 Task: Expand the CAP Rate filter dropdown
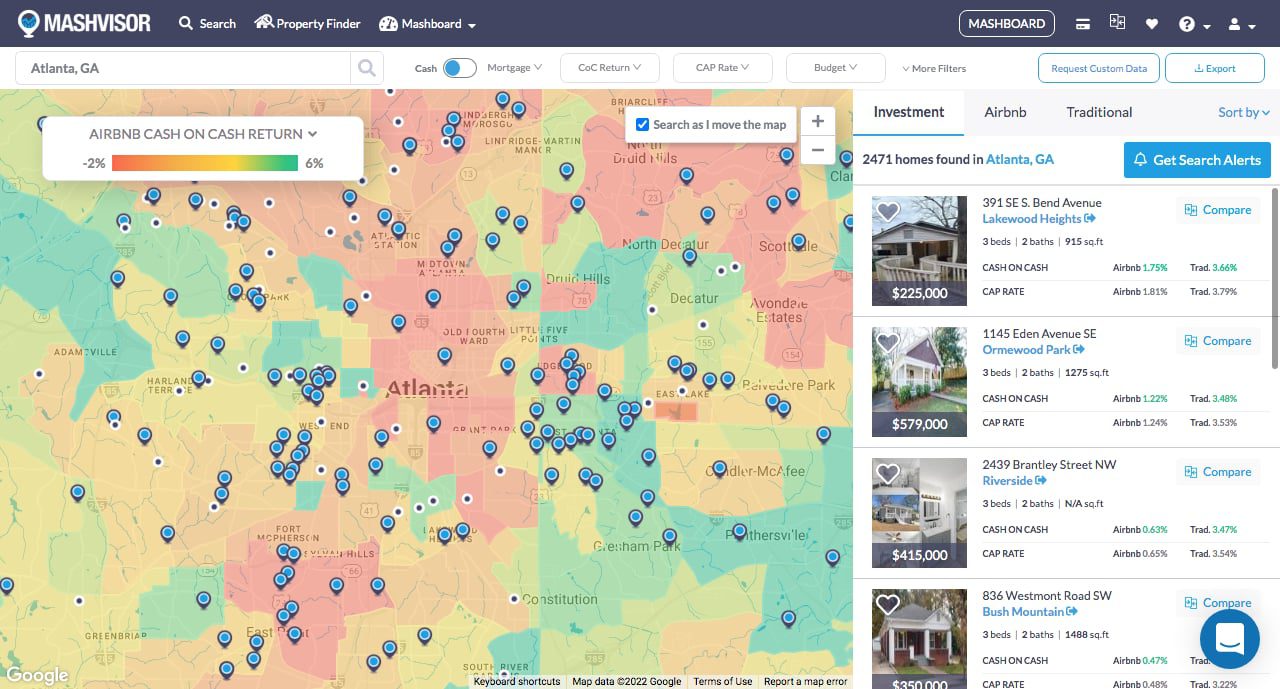pyautogui.click(x=722, y=68)
